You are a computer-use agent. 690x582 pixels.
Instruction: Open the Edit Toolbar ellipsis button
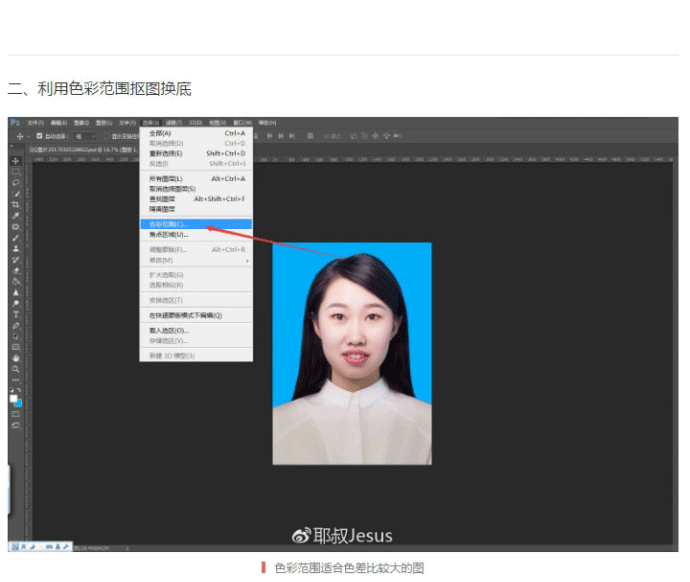click(16, 380)
